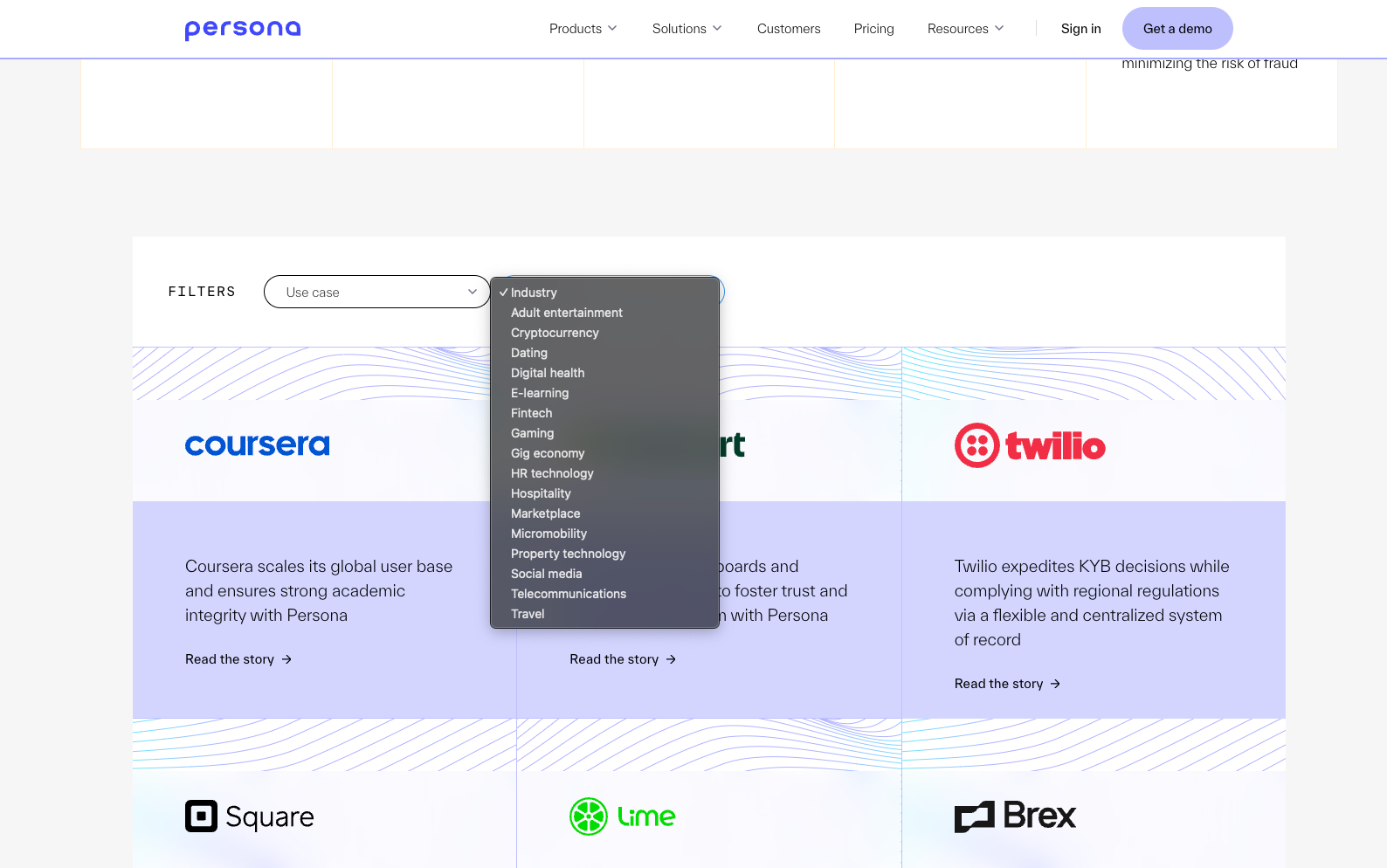The image size is (1387, 868).
Task: Click Get a demo button
Action: coord(1177,29)
